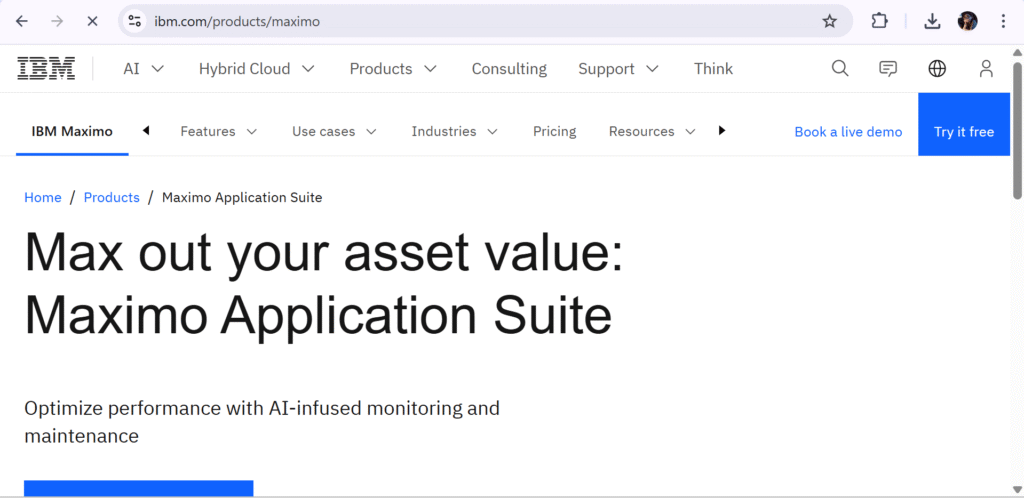
Task: Click the IBM logo
Action: click(x=46, y=69)
